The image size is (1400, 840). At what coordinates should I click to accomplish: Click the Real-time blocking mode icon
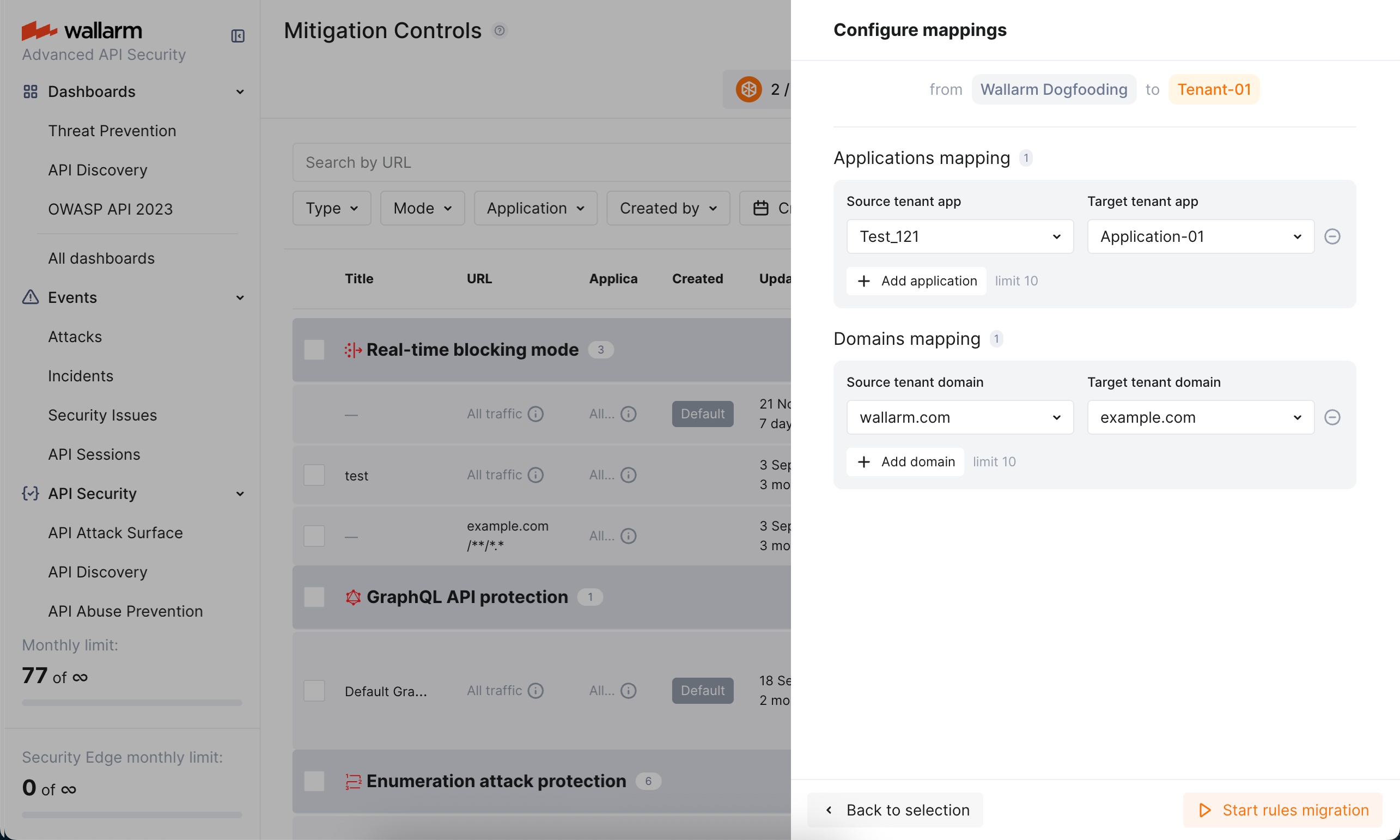point(352,350)
